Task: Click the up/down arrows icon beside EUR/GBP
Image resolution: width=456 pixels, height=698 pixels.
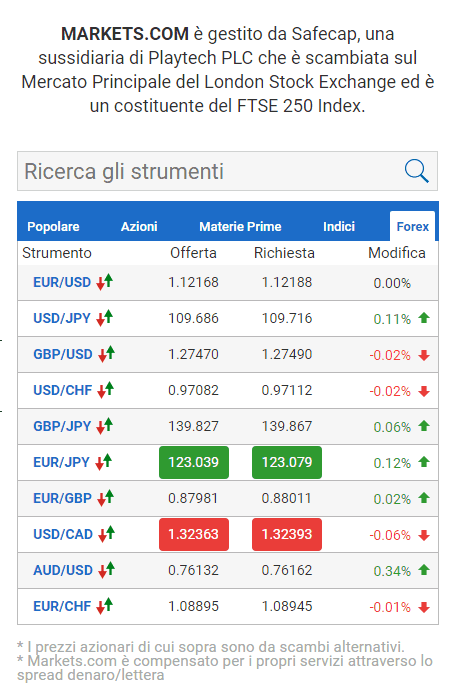Action: tap(106, 499)
